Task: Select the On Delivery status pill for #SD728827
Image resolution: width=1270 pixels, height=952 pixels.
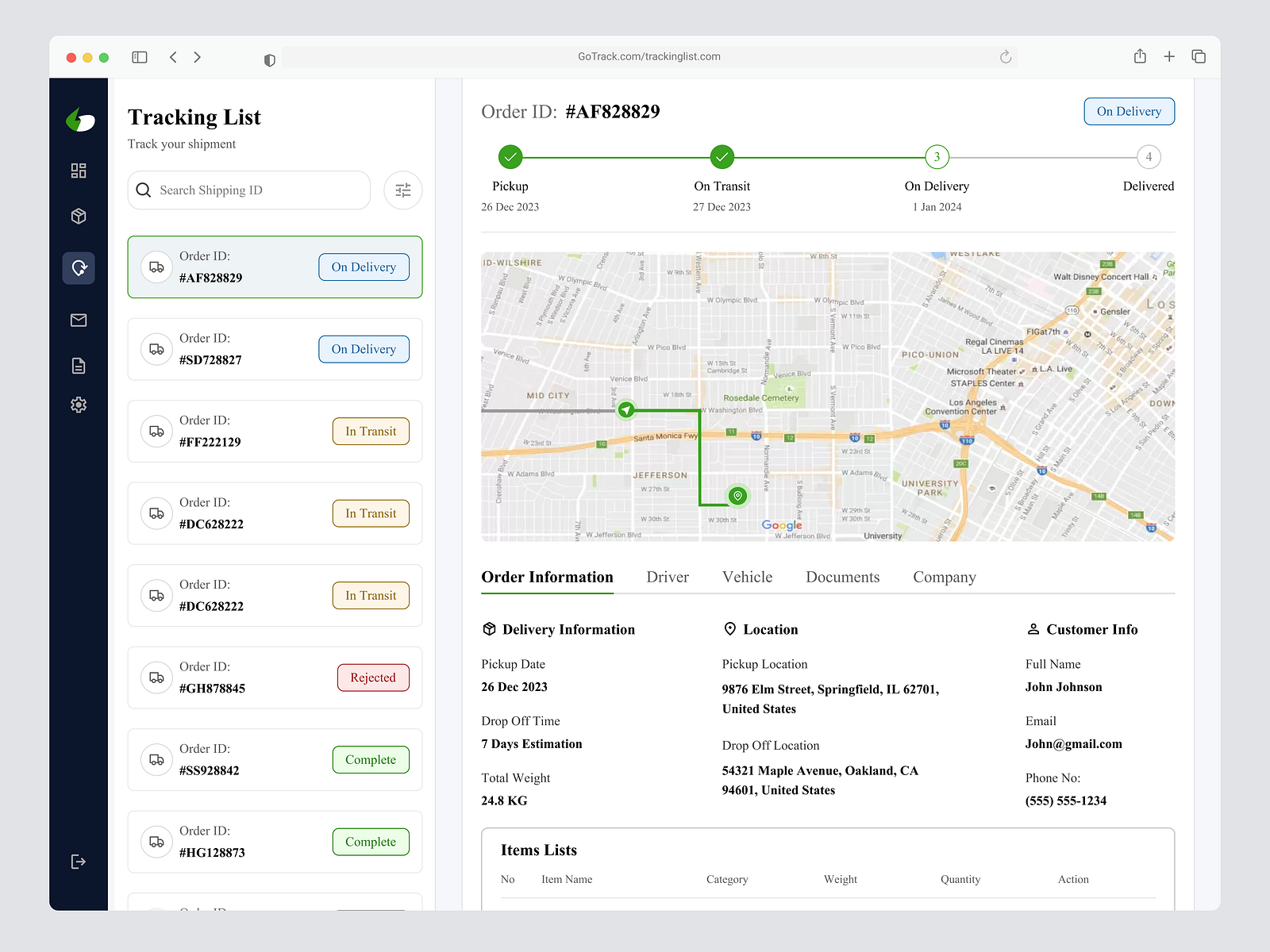Action: tap(364, 349)
